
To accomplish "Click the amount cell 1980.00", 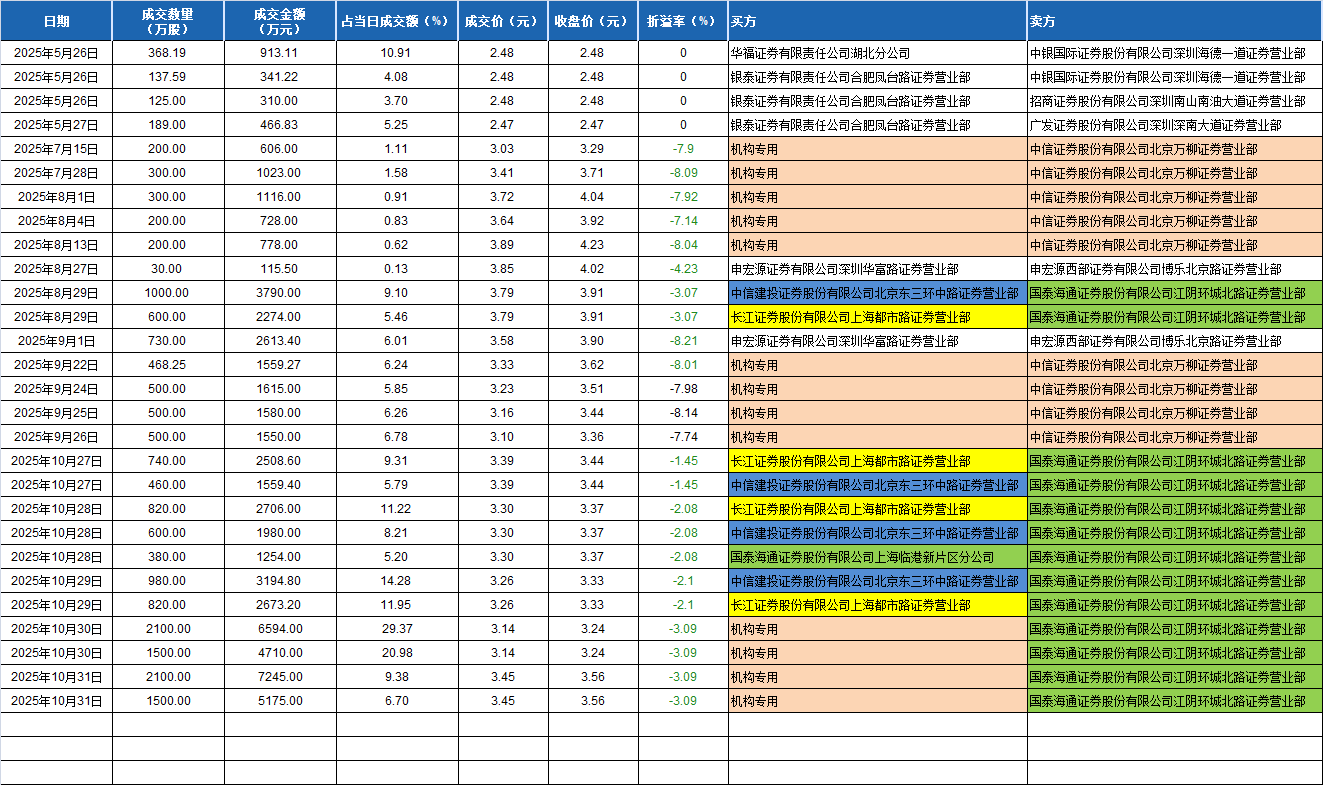I will (280, 533).
